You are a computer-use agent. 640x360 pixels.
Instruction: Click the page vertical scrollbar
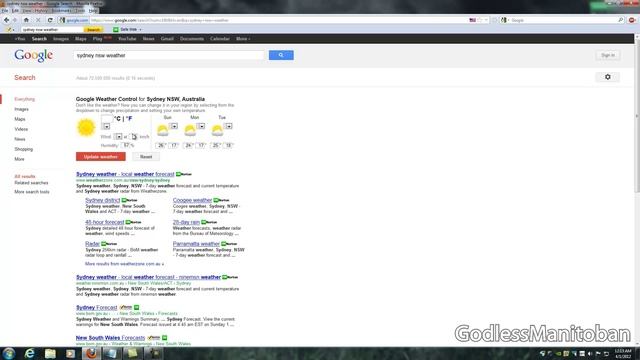[637, 190]
